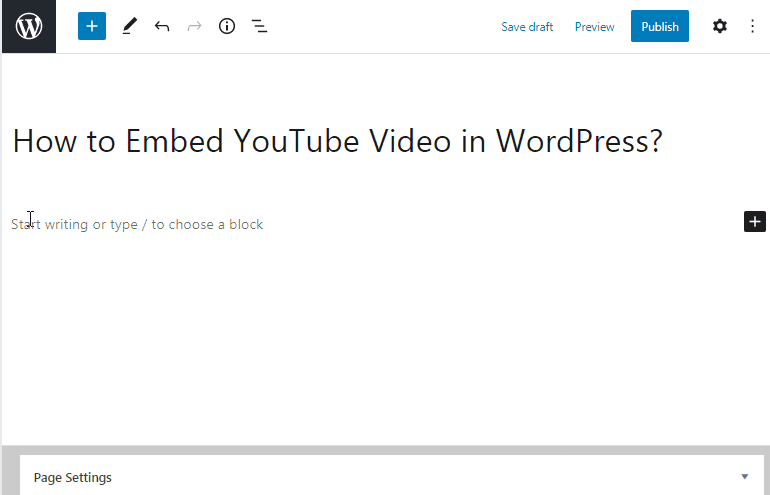Open the three-dot options menu
The height and width of the screenshot is (495, 770).
[x=752, y=26]
